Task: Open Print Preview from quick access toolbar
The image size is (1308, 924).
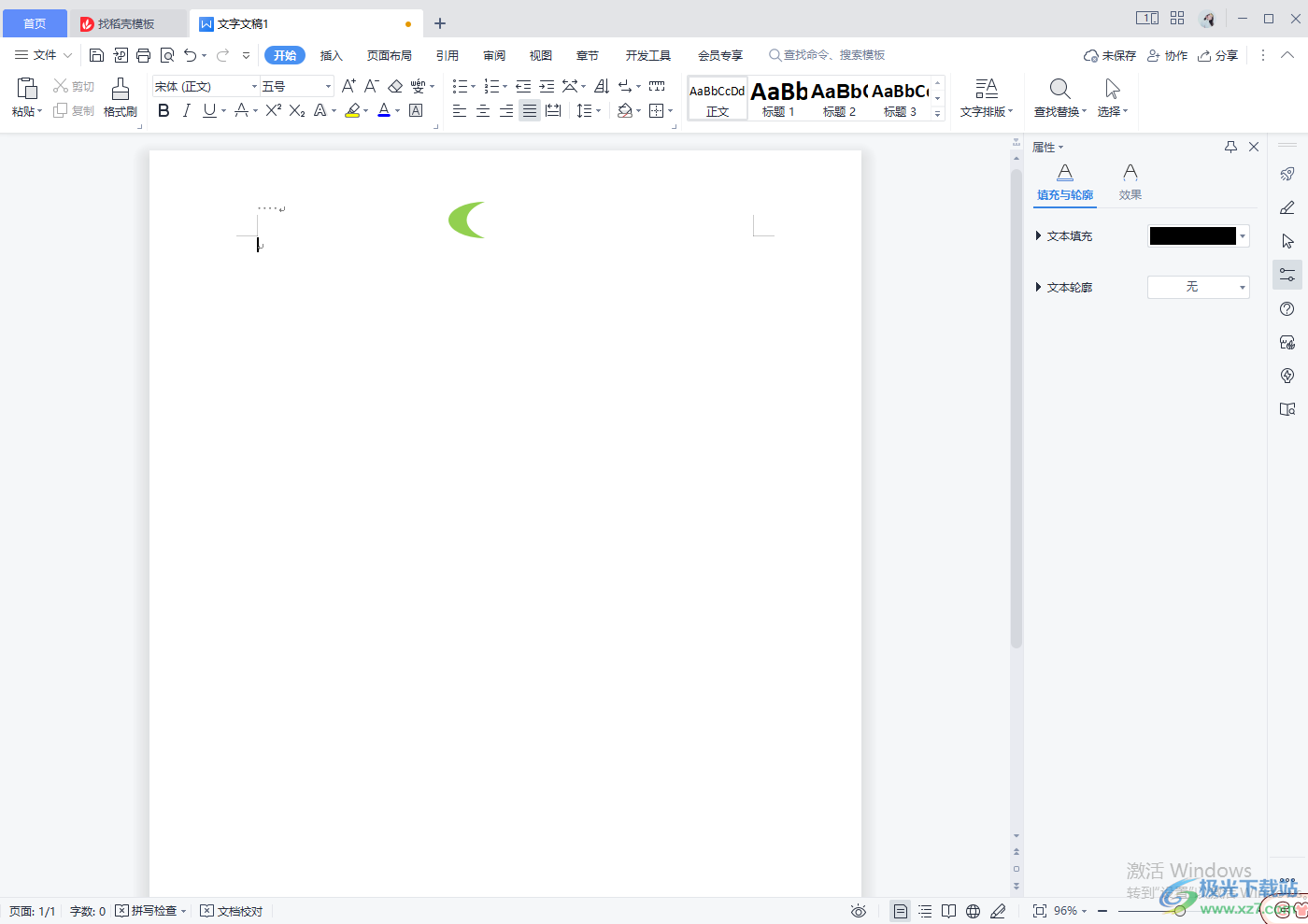Action: point(167,55)
